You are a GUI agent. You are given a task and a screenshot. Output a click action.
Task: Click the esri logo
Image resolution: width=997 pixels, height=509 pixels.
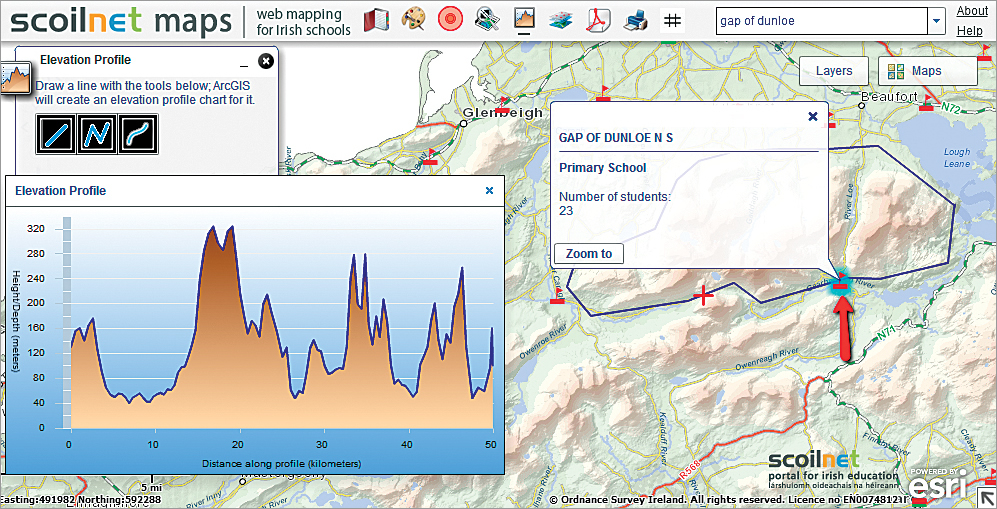click(938, 484)
